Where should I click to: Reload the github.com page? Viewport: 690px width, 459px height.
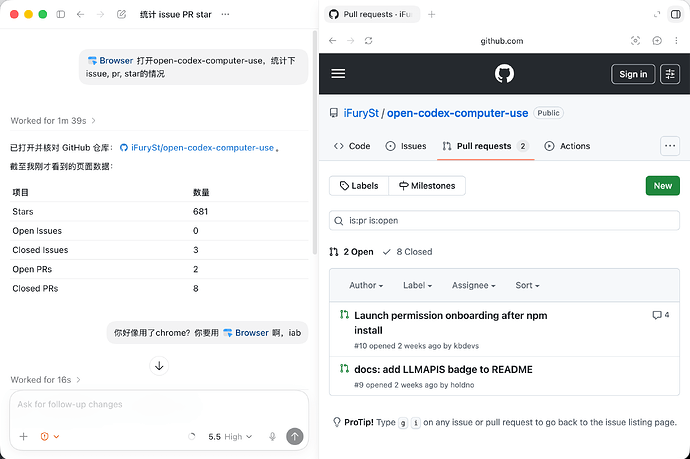pyautogui.click(x=369, y=41)
